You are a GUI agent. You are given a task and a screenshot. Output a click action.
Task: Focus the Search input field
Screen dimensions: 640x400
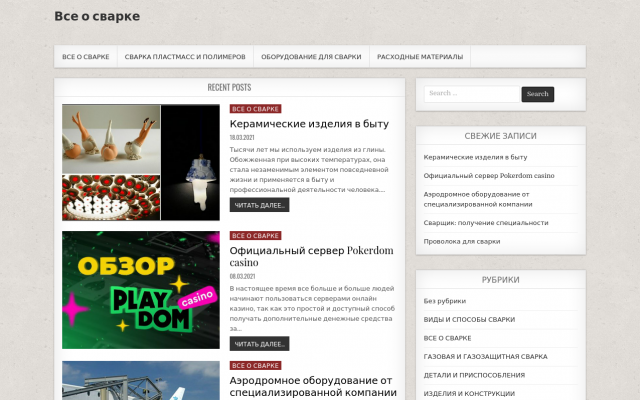pos(471,94)
